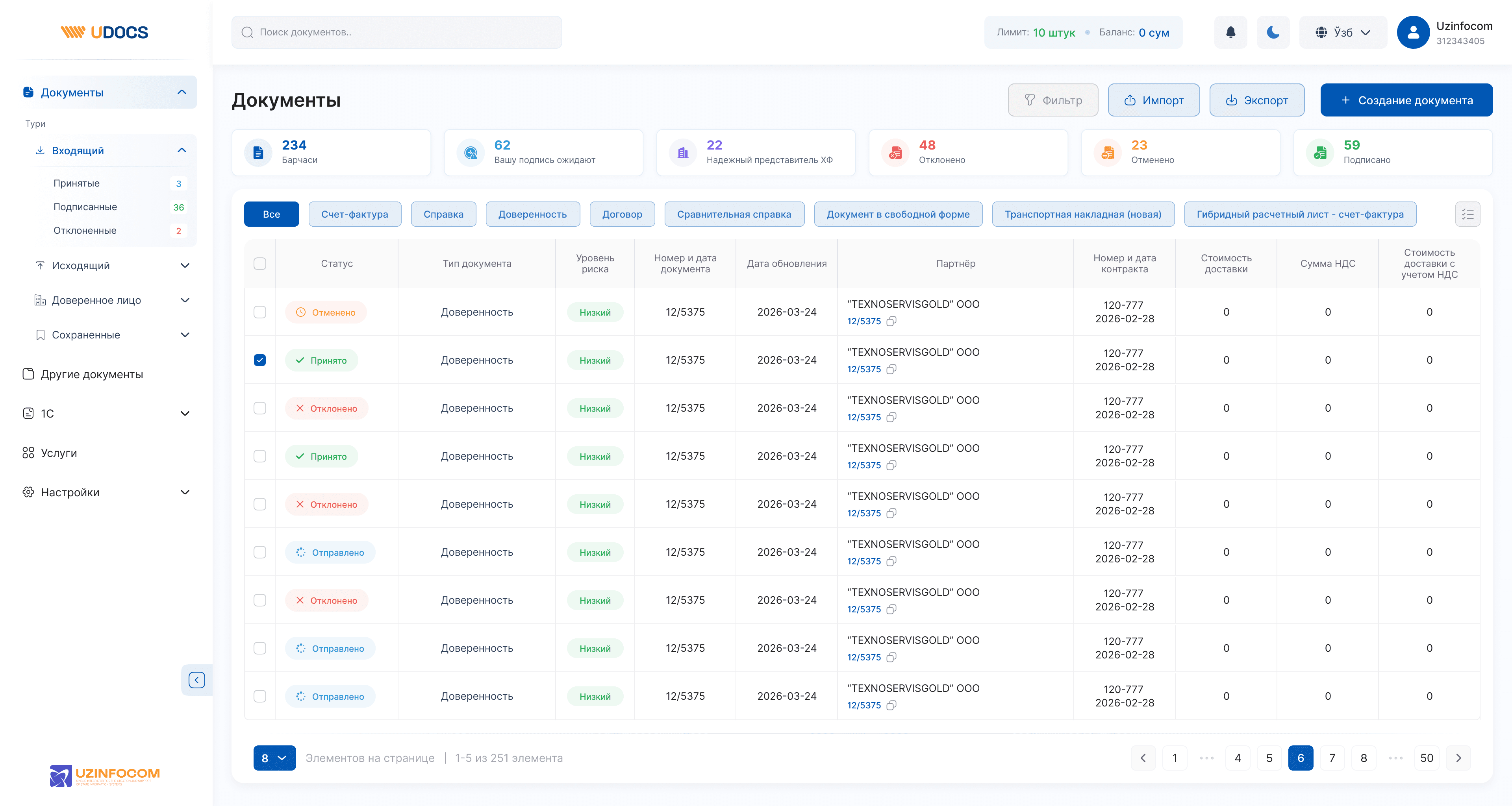
Task: Click the 234 Барчаси document icon
Action: [x=258, y=153]
